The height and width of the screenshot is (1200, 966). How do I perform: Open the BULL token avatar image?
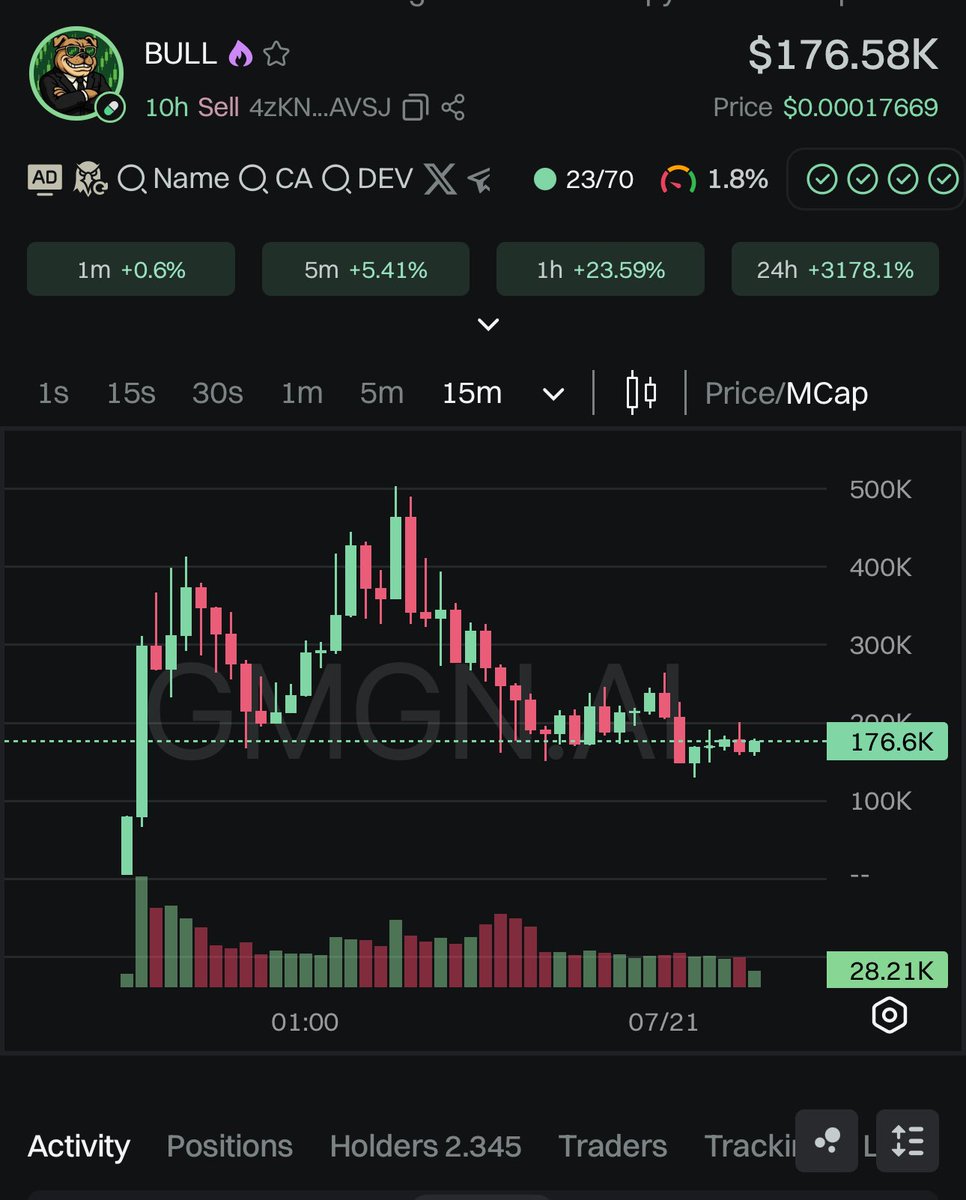click(x=76, y=75)
